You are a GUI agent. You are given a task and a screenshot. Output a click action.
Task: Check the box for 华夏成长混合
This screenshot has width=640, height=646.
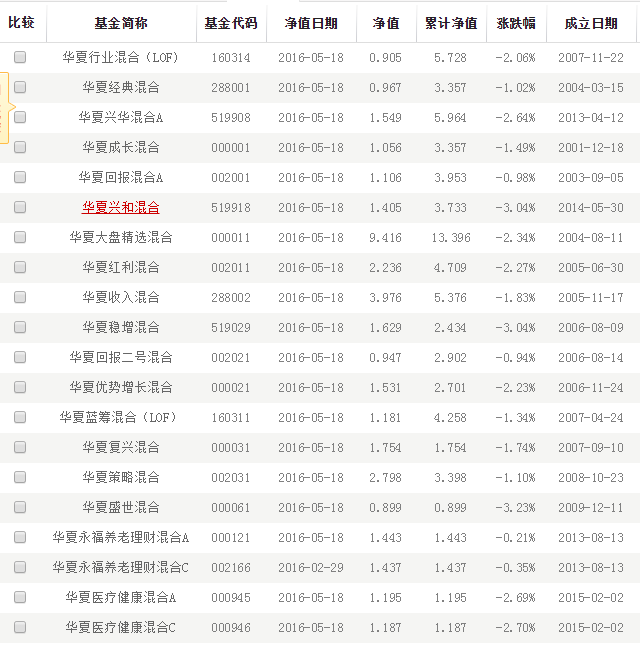[20, 147]
